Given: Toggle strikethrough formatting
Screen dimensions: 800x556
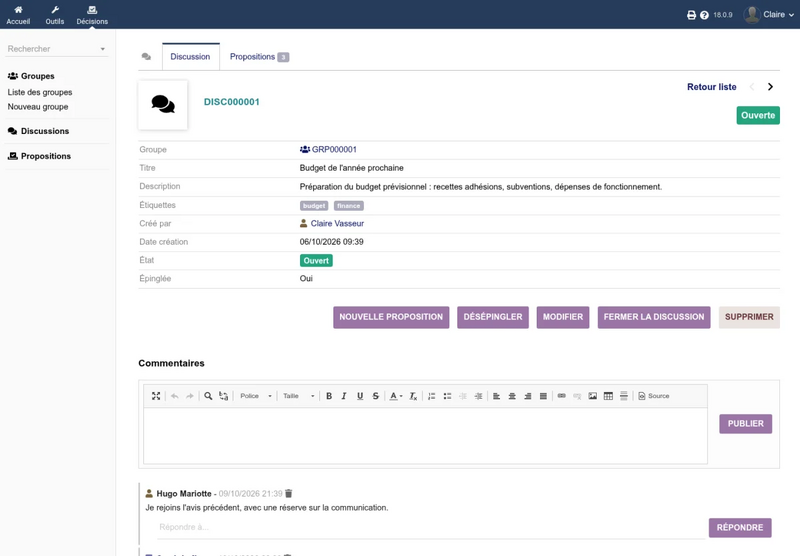Looking at the screenshot, I should click(376, 396).
